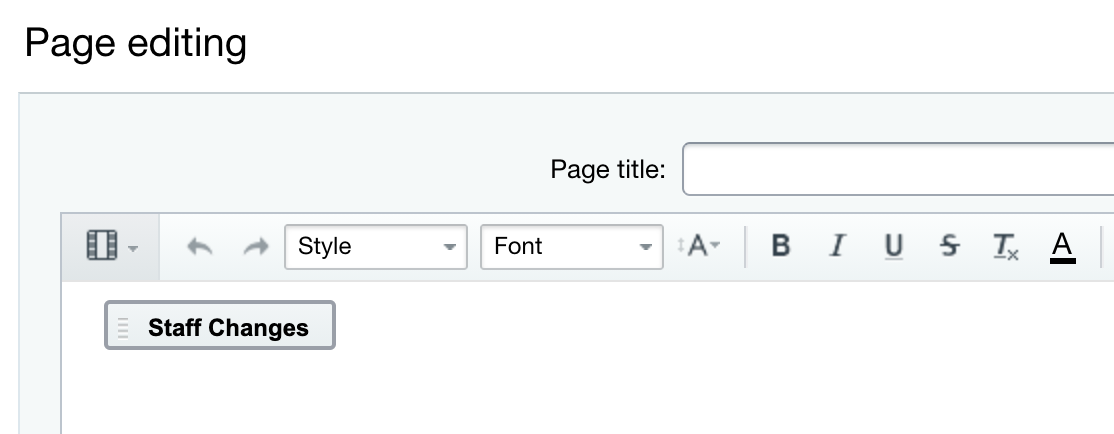Click the Staff Changes drag handle
This screenshot has width=1114, height=434.
pyautogui.click(x=123, y=327)
